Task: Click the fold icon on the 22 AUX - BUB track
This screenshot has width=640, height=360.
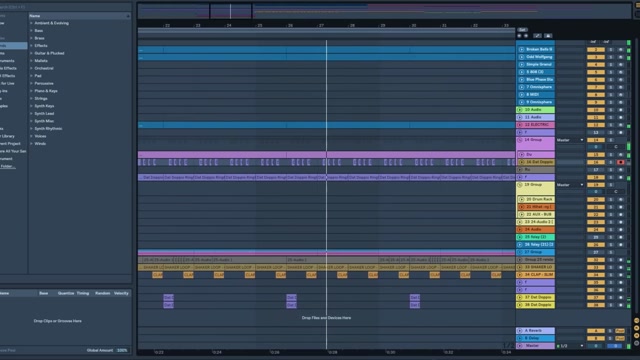Action: point(521,215)
